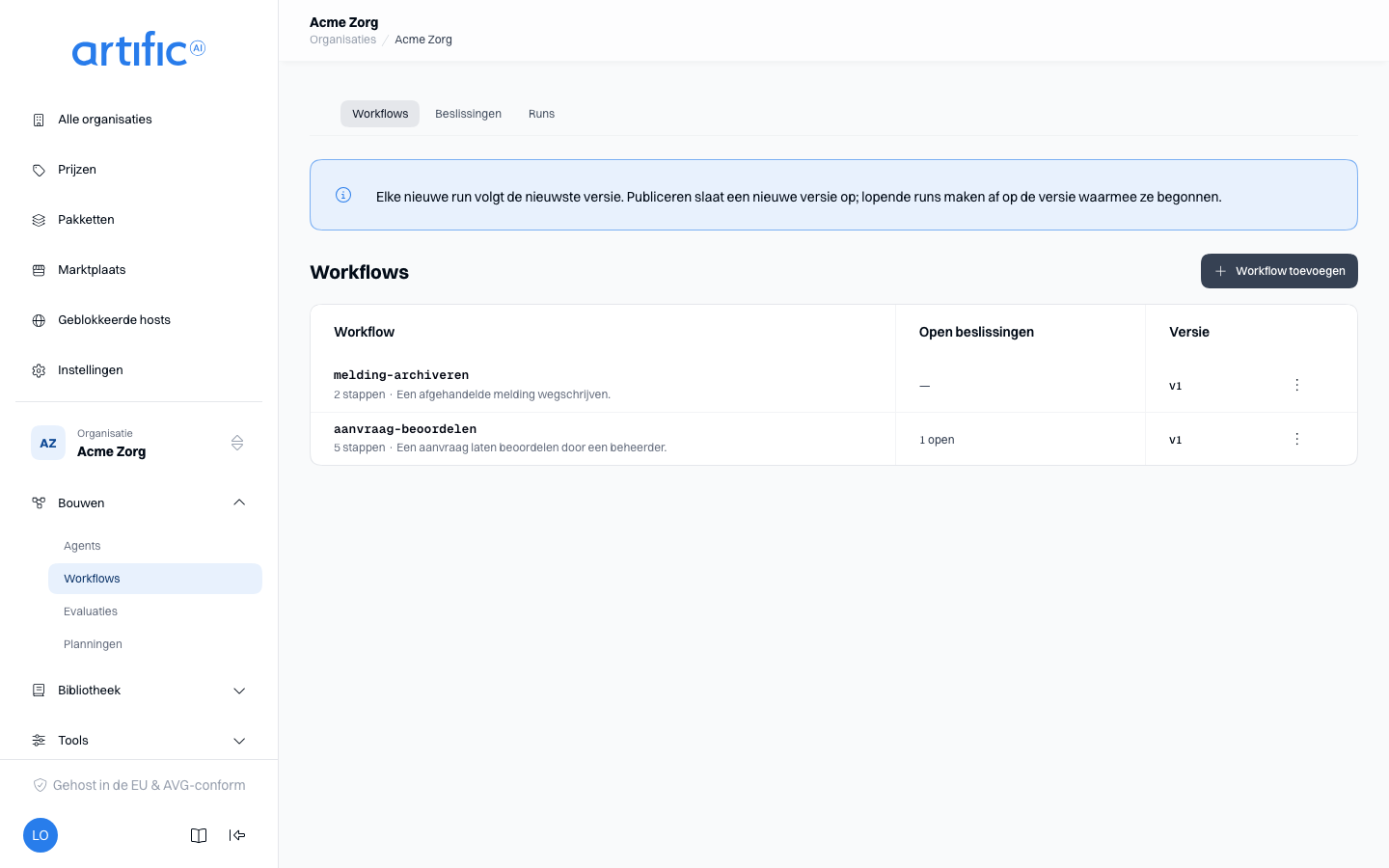Click the Acme Zorg breadcrumb item

[423, 40]
